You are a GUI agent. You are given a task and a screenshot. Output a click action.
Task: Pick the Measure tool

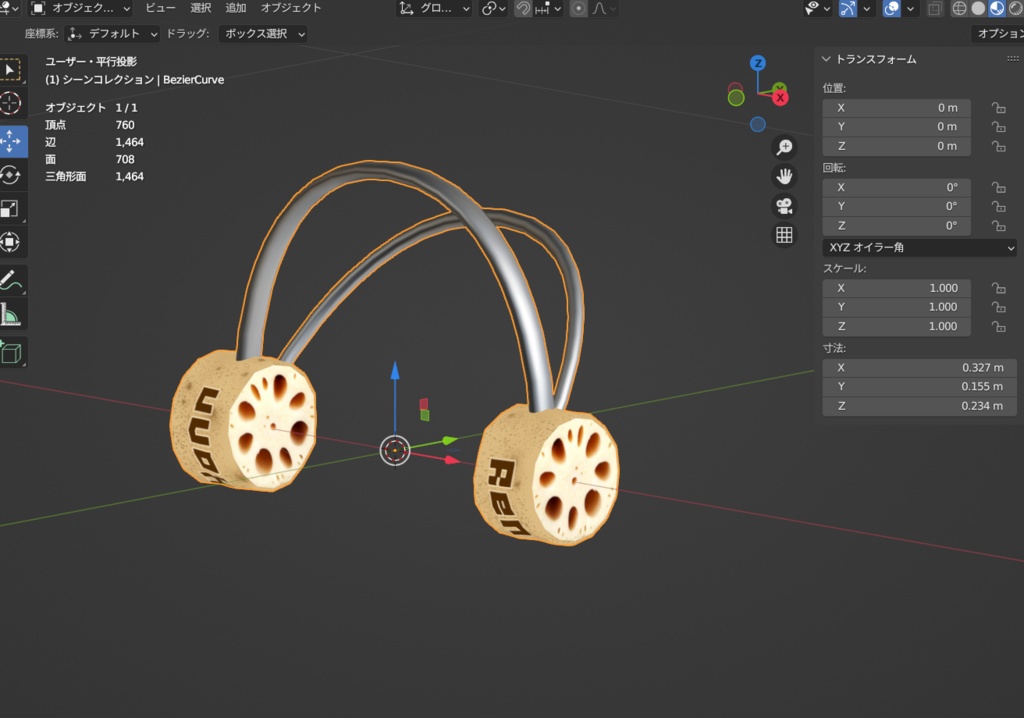(x=11, y=315)
